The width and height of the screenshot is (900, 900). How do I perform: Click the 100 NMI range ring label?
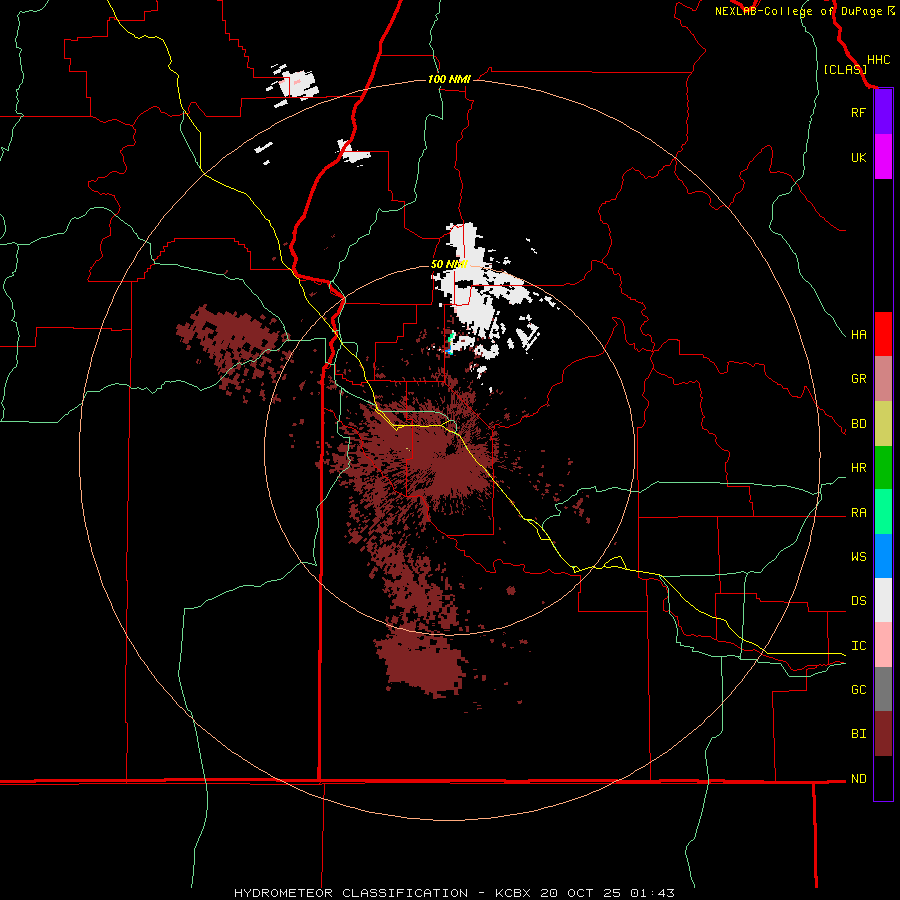449,79
